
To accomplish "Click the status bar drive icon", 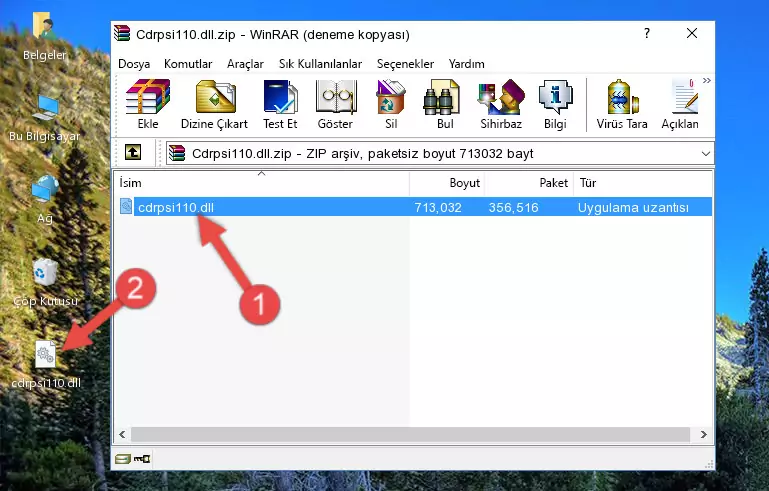I will 123,459.
